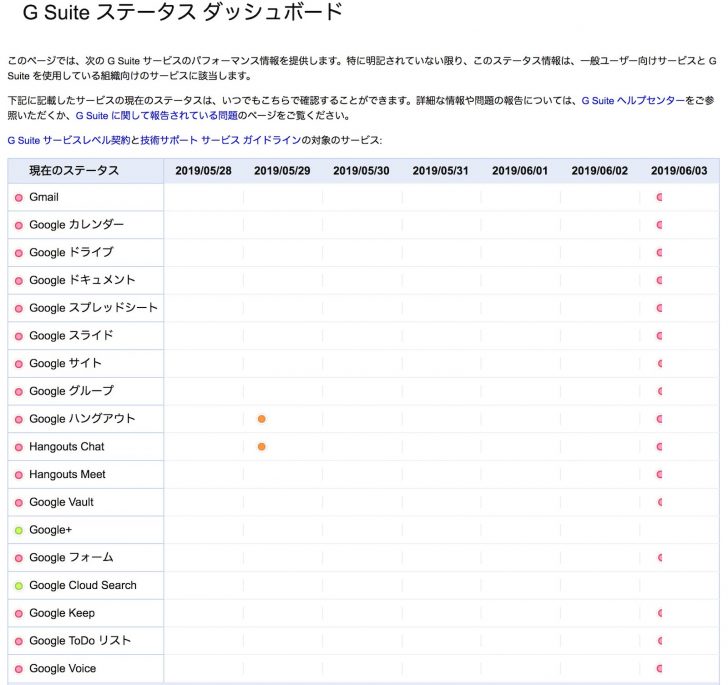This screenshot has width=728, height=685.
Task: Click the Google ドキュメント service name
Action: tap(82, 281)
